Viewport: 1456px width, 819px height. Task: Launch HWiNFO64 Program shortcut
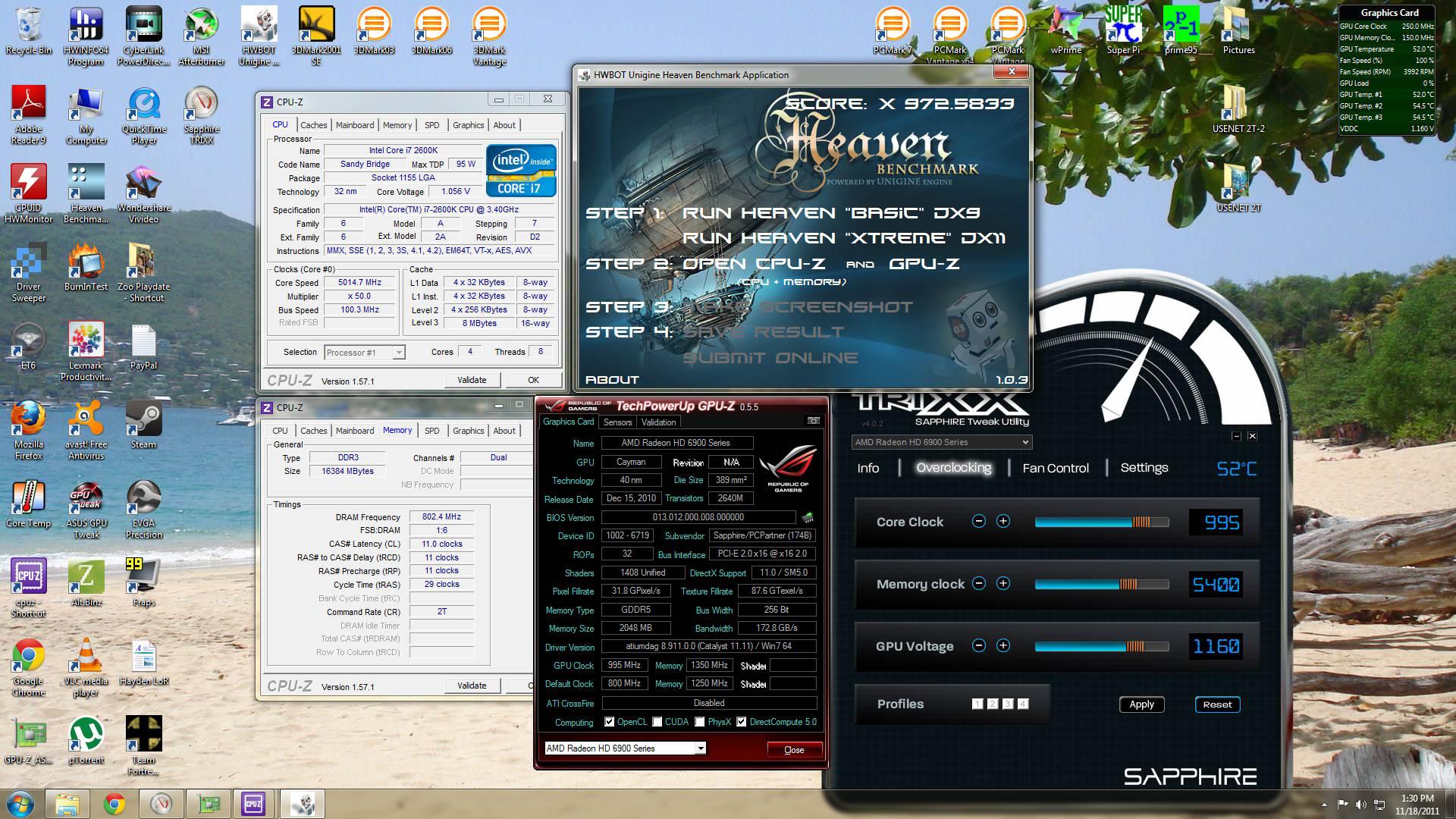click(x=86, y=36)
